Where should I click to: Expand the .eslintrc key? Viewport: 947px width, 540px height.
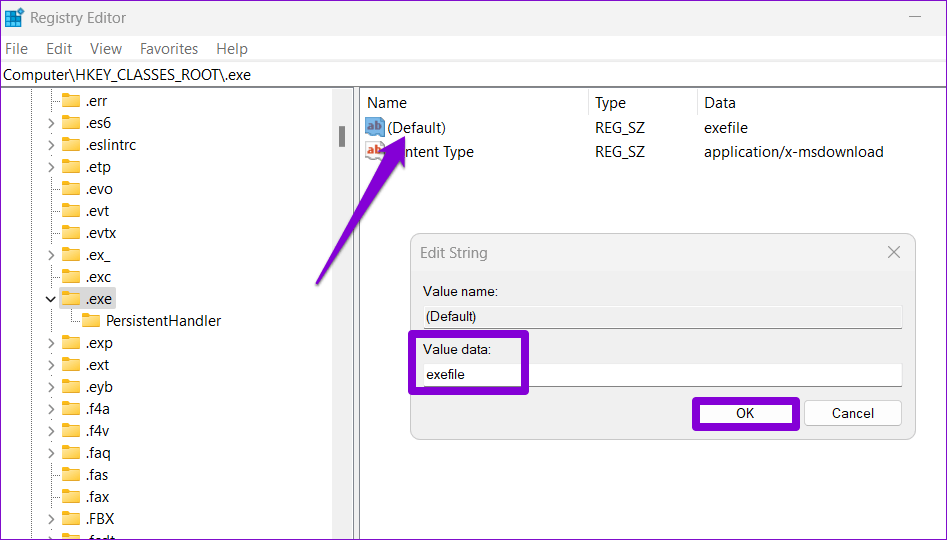click(x=51, y=145)
